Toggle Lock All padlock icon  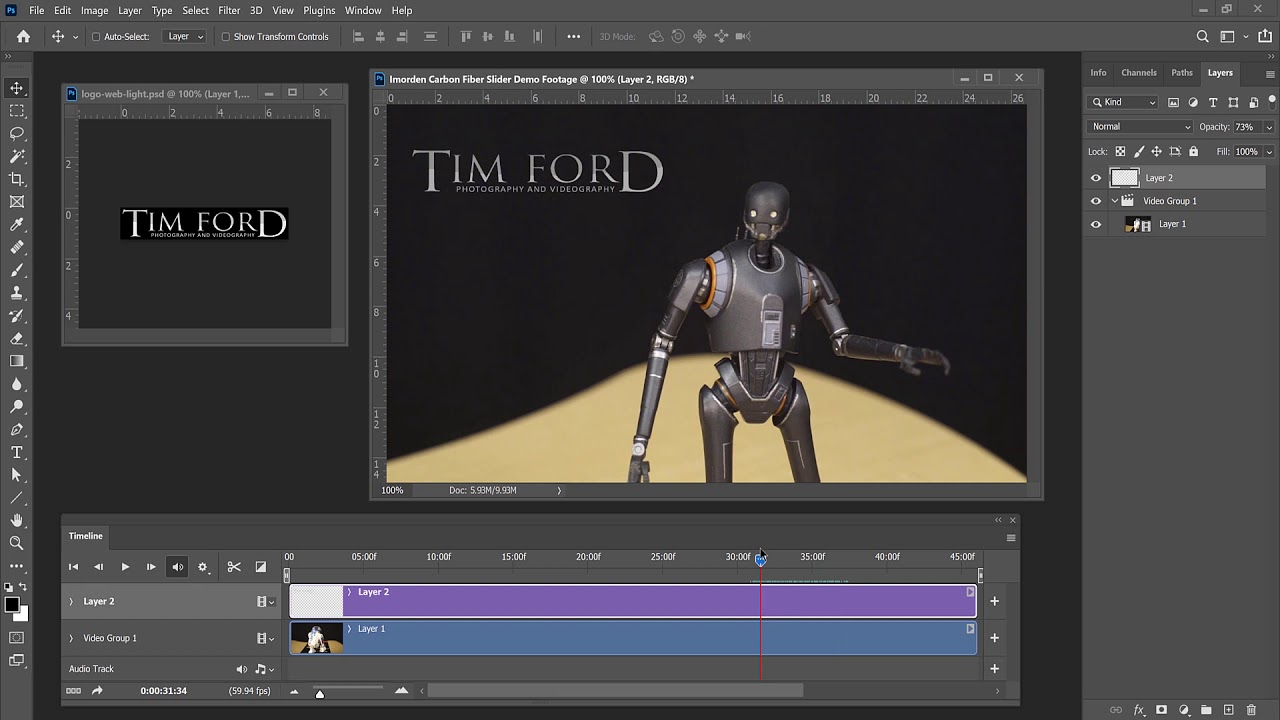point(1193,152)
